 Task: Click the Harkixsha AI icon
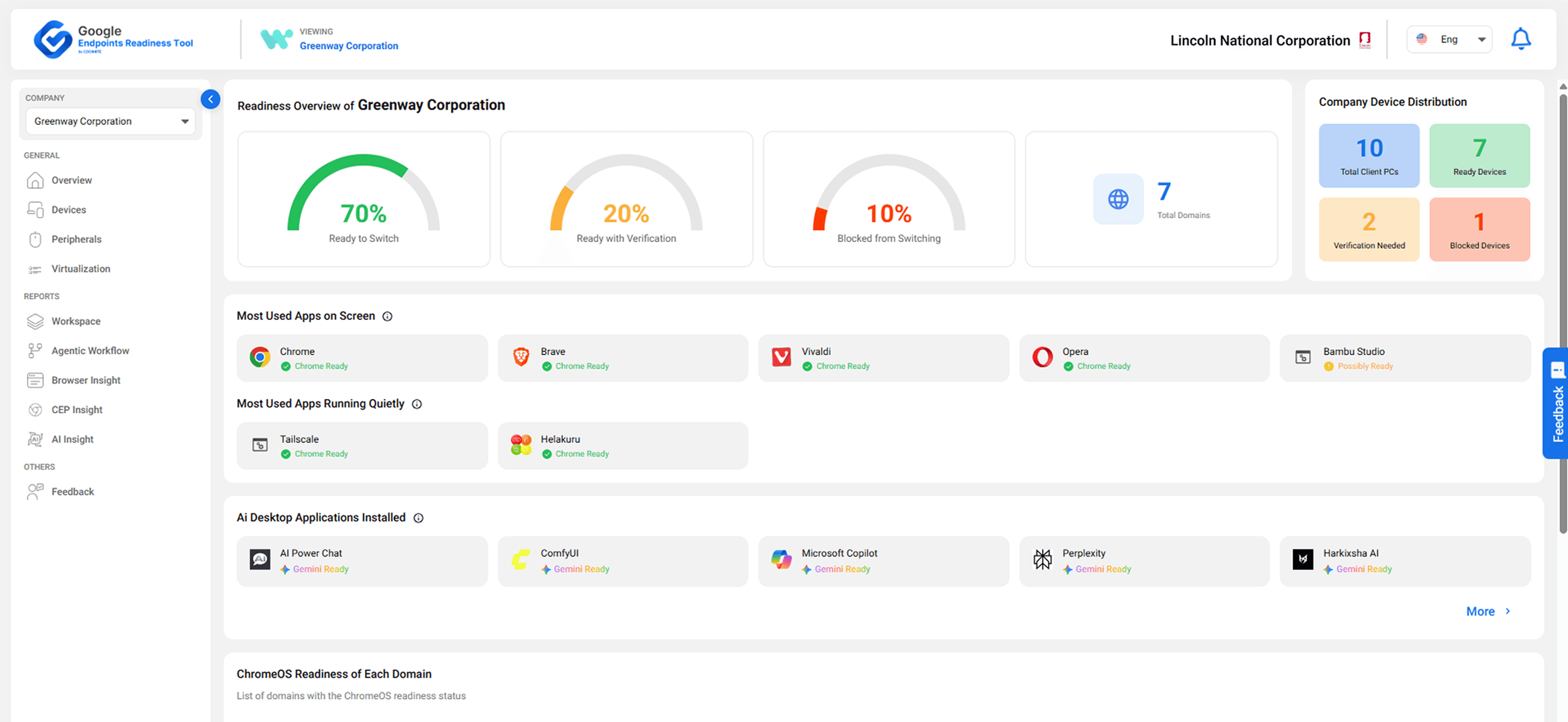click(1303, 559)
